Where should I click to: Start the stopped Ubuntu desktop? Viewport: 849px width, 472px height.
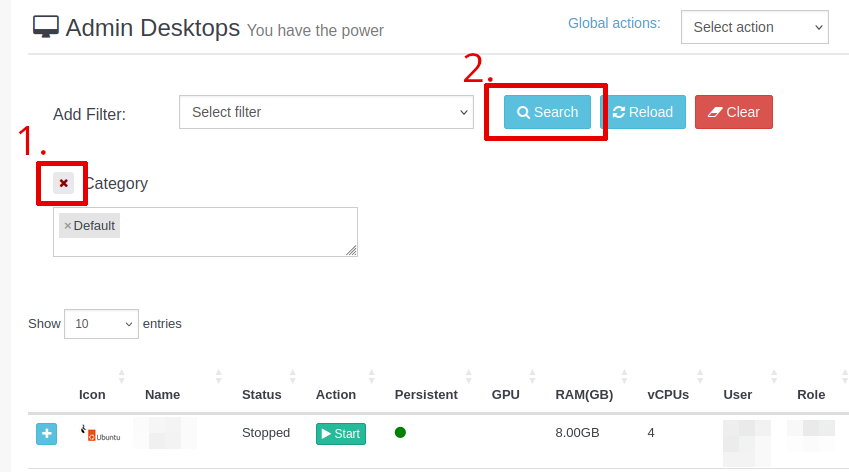[x=340, y=434]
